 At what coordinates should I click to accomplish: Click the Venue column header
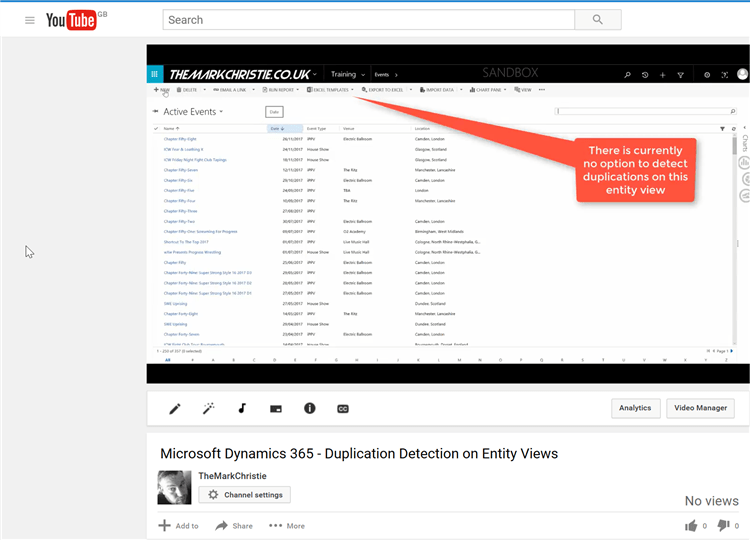coord(349,129)
